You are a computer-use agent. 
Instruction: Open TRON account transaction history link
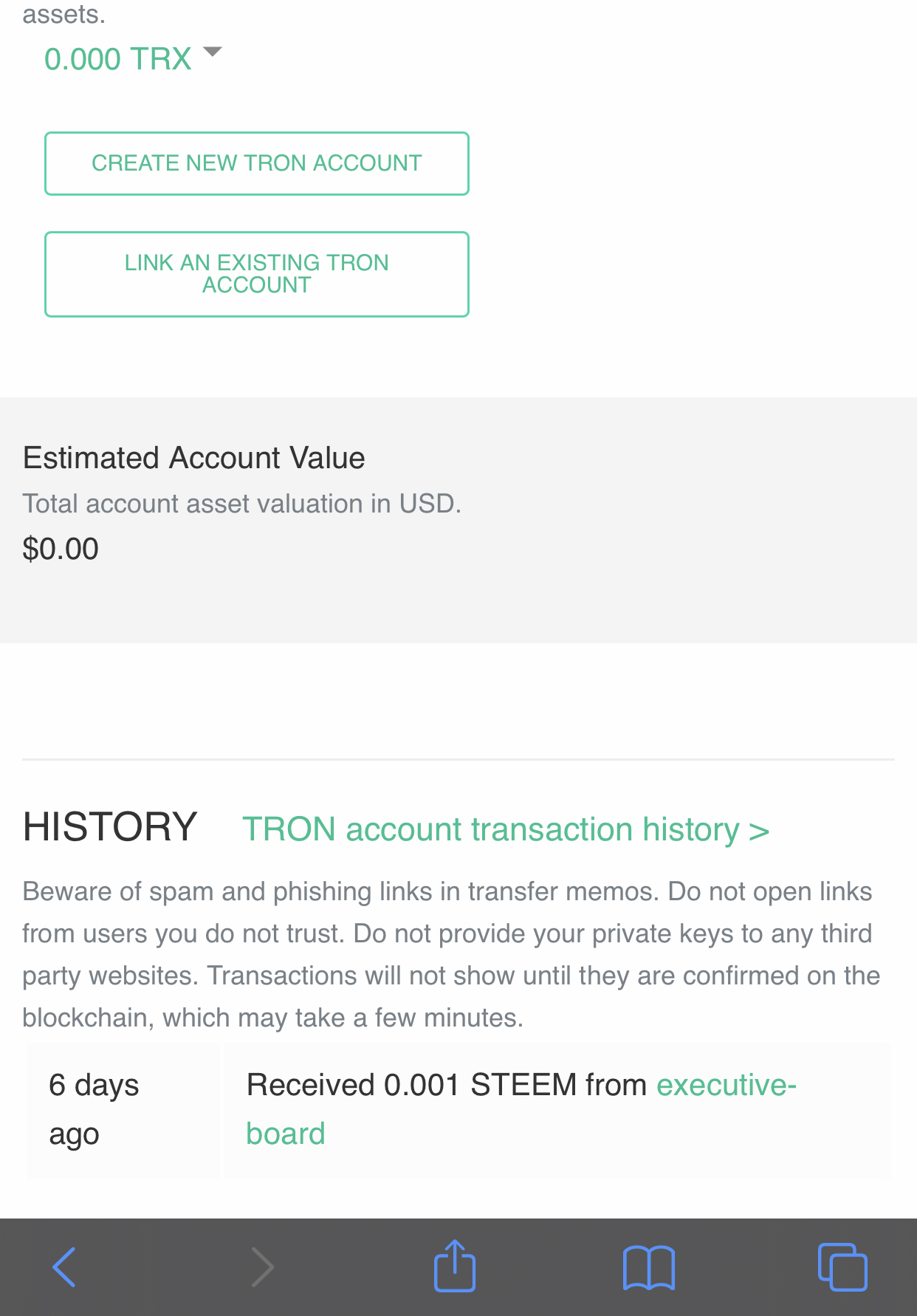tap(506, 829)
